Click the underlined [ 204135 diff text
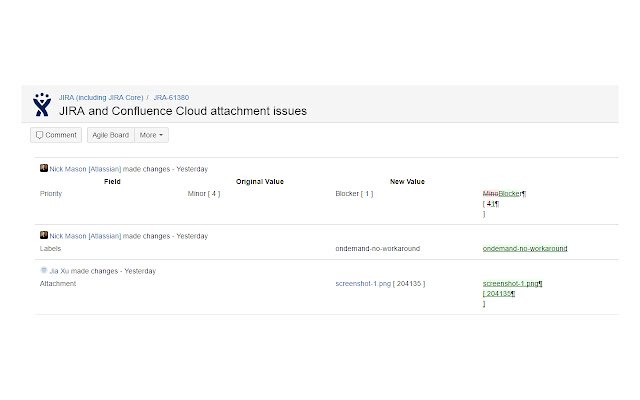Image resolution: width=640 pixels, height=400 pixels. [x=497, y=294]
